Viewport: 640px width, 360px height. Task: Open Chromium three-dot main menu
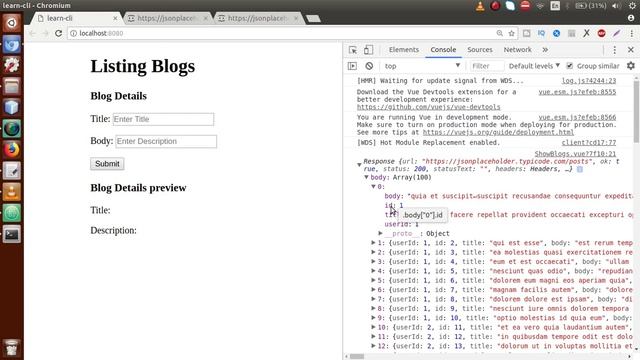click(x=632, y=33)
